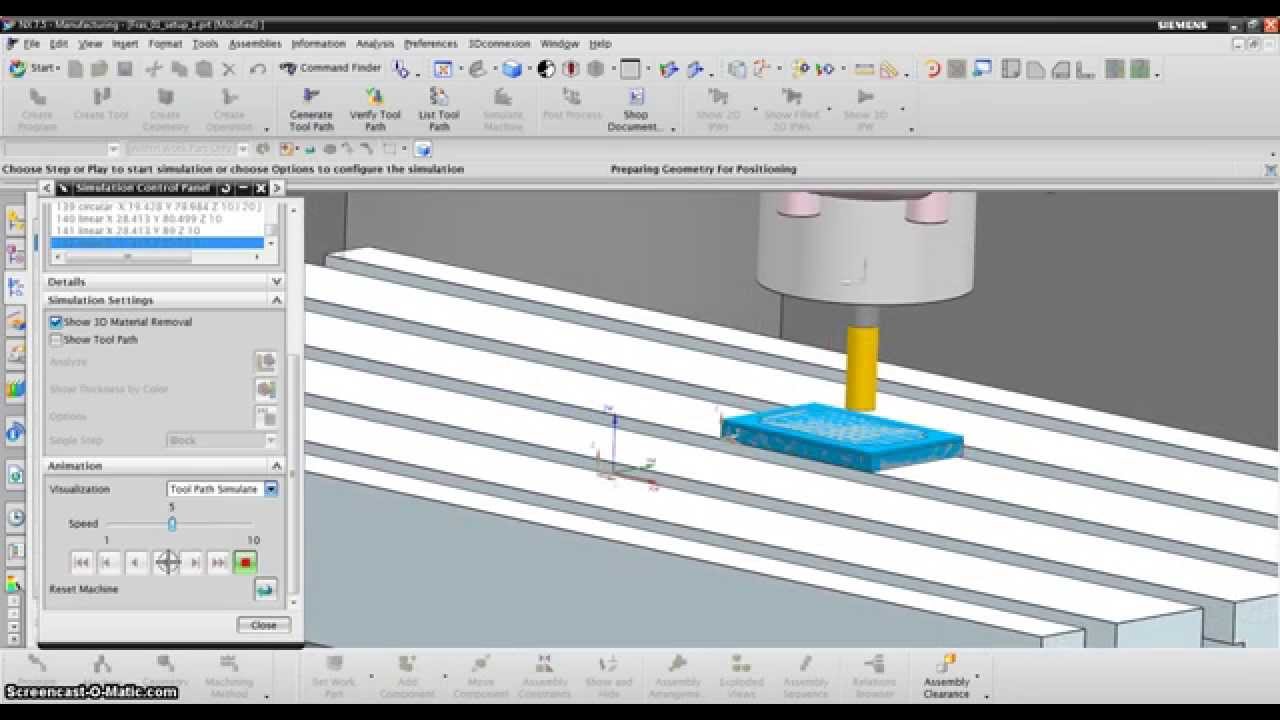Click the measure angle triangle ruler icon

click(x=889, y=69)
